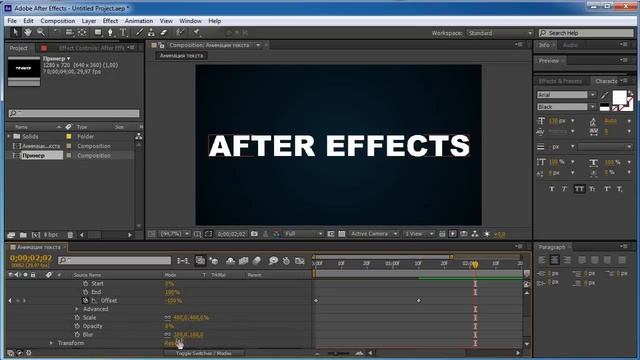Image resolution: width=640 pixels, height=360 pixels.
Task: Click the eyedropper in Character panel
Action: click(604, 95)
